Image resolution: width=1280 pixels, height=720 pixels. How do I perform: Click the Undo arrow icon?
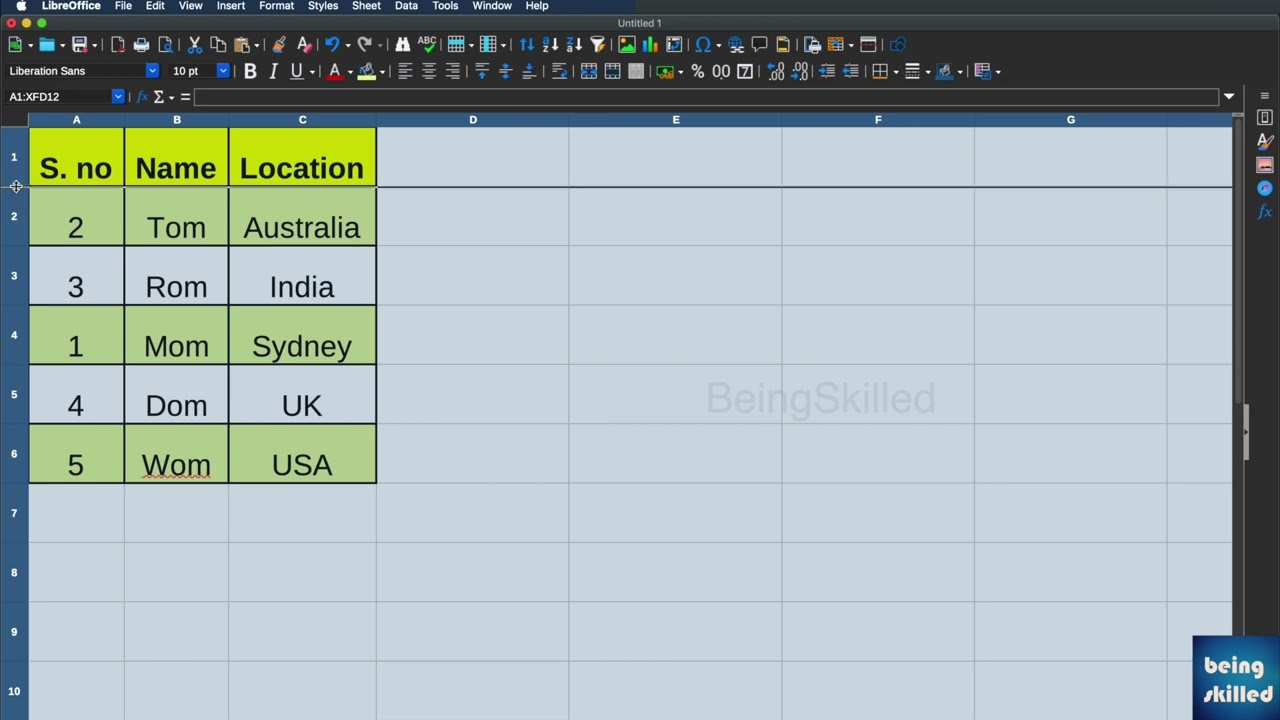pos(332,44)
